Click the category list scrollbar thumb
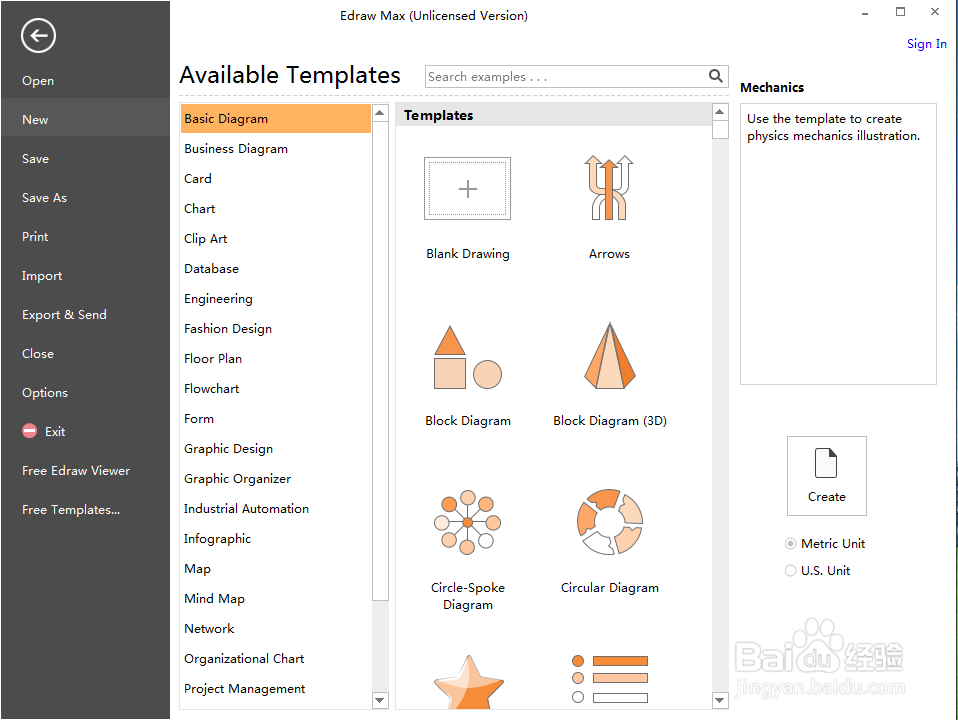The height and width of the screenshot is (720, 958). [380, 361]
